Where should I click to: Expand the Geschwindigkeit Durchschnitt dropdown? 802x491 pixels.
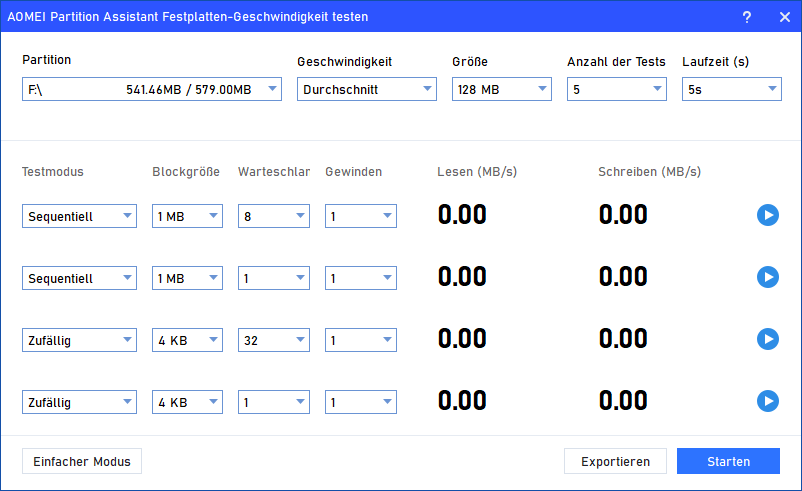(x=366, y=90)
